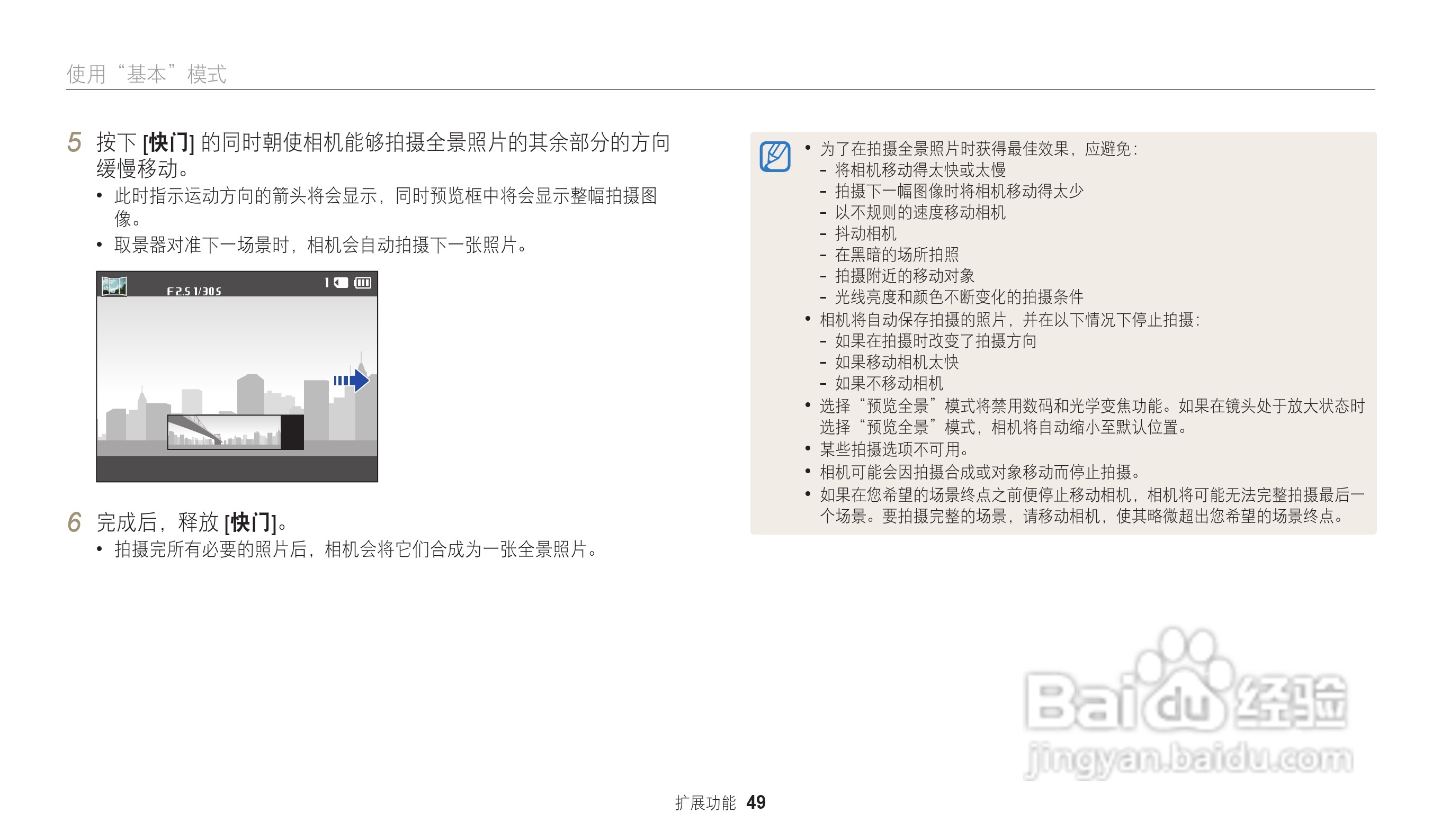The width and height of the screenshot is (1441, 840).
Task: Click the bold 快门 in step 6
Action: click(x=250, y=523)
